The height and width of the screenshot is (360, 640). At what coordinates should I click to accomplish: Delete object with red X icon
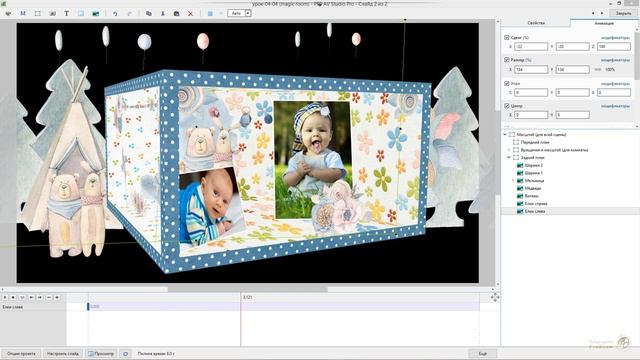coord(190,13)
